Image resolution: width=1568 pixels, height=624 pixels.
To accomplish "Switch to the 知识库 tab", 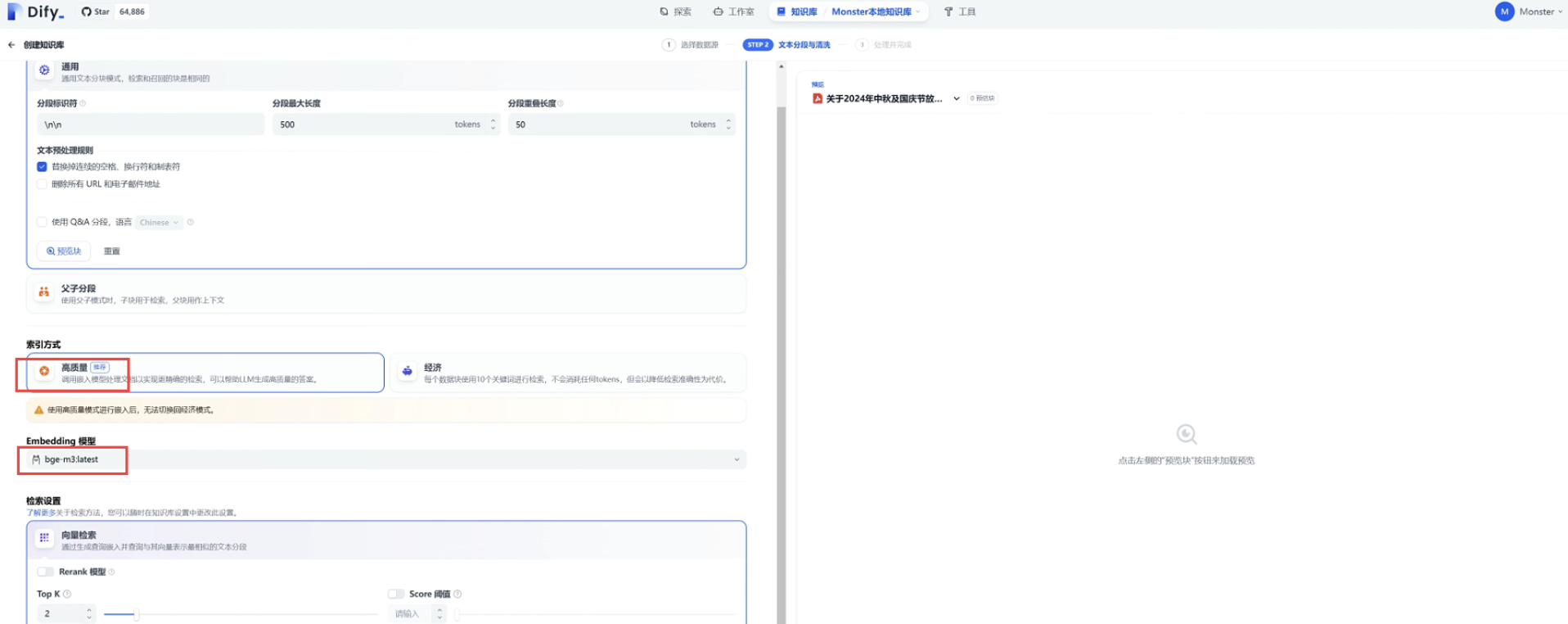I will click(797, 11).
